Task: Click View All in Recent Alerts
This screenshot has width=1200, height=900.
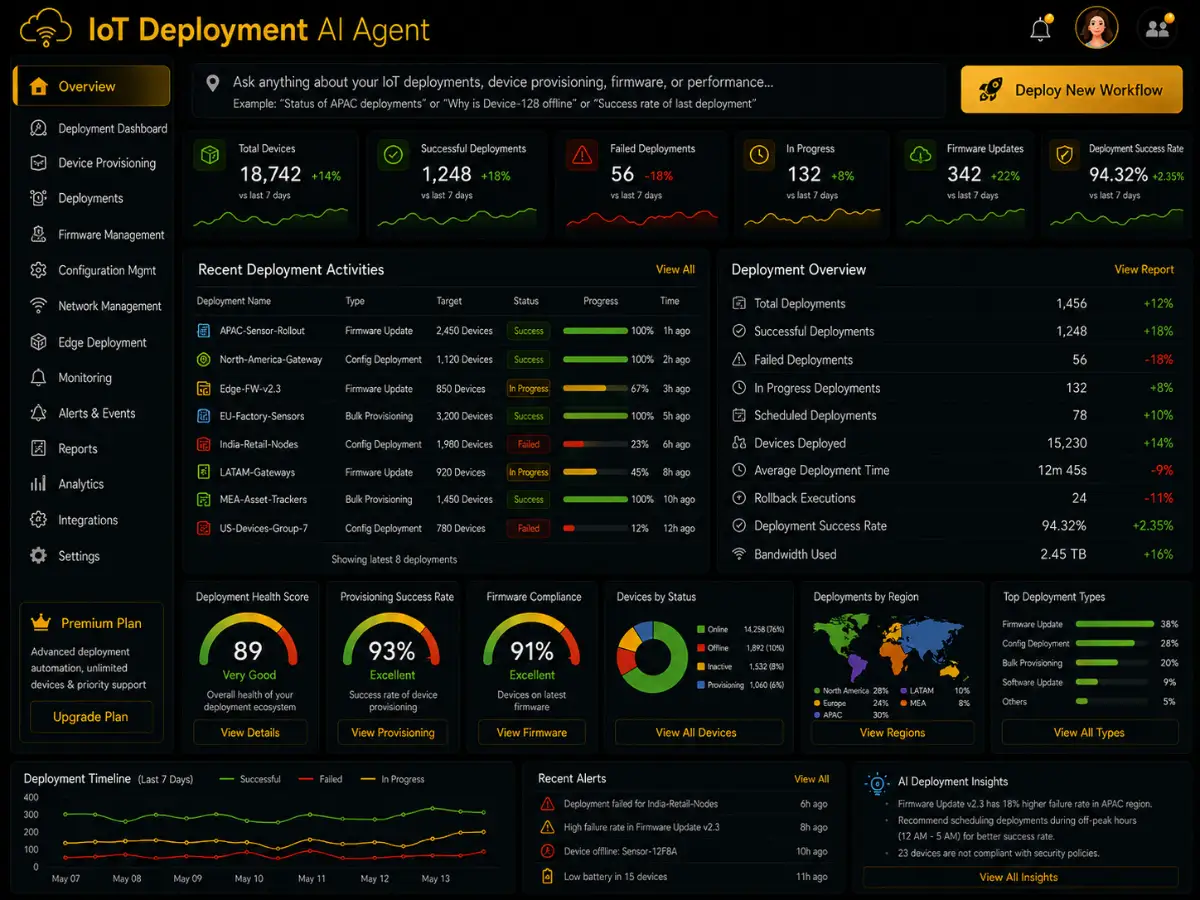Action: pos(811,779)
